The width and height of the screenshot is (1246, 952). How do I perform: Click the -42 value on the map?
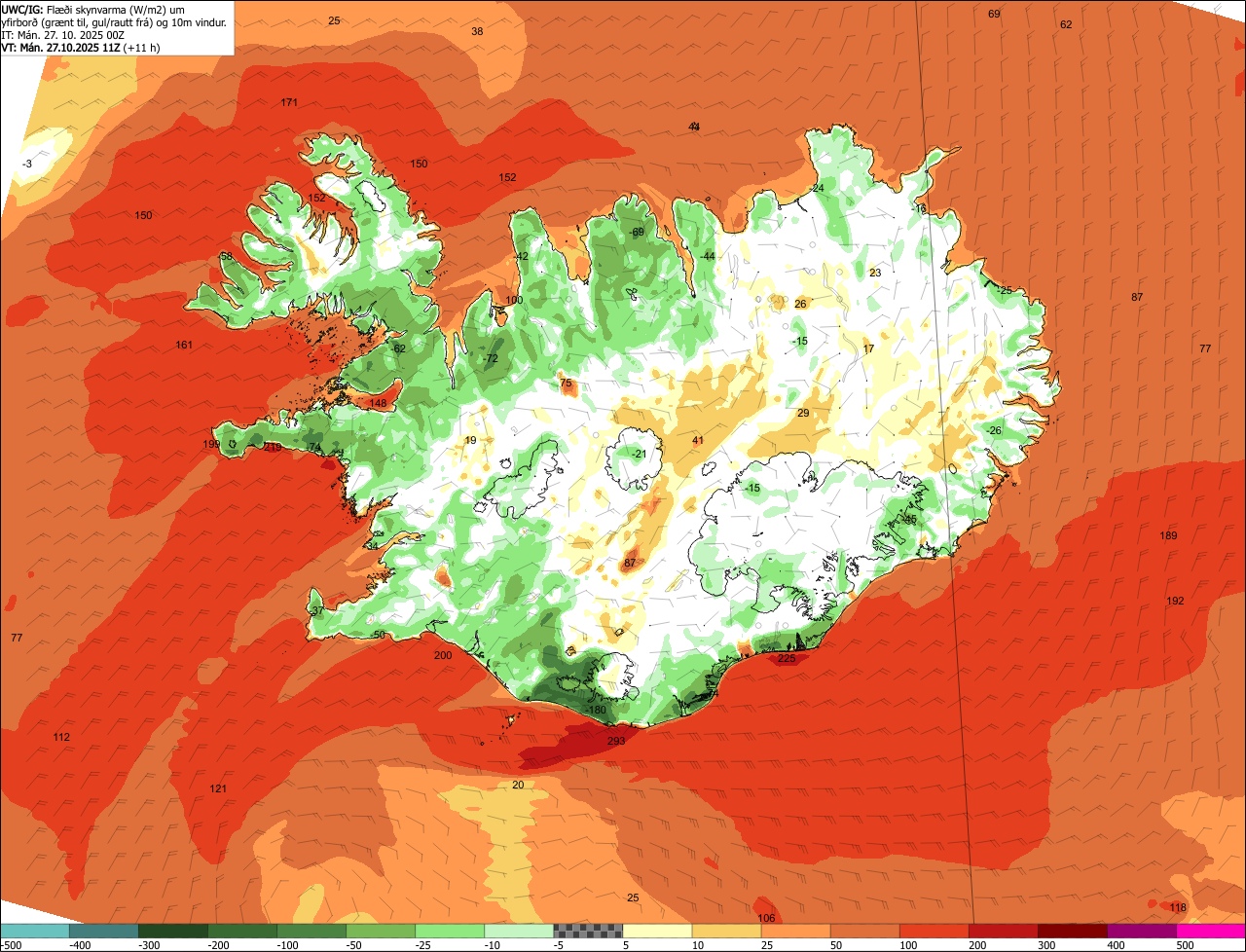pyautogui.click(x=520, y=256)
